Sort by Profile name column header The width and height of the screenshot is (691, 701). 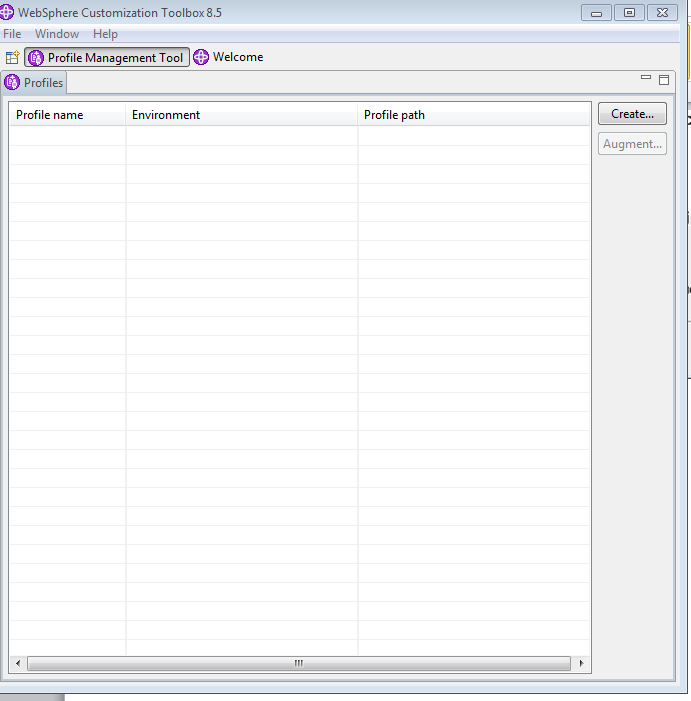tap(67, 115)
